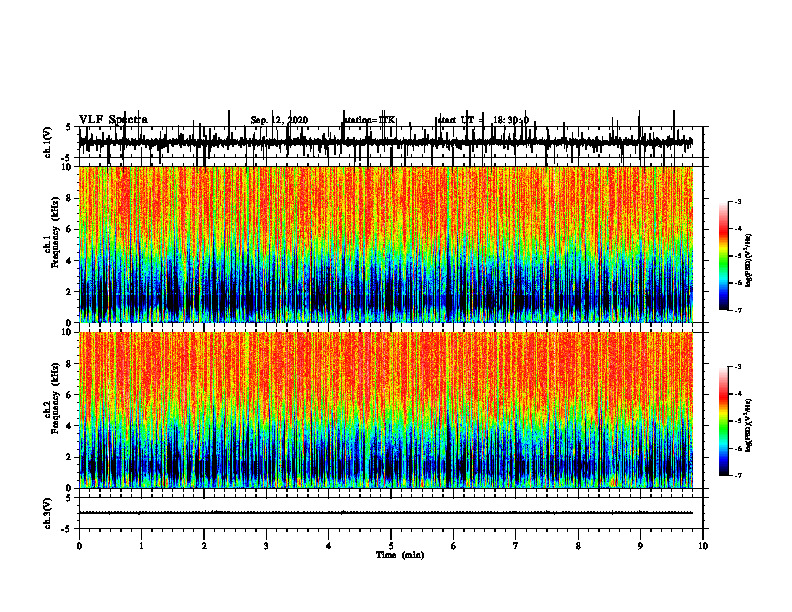Click the ch.1 spectrogram colorbar

tap(724, 256)
